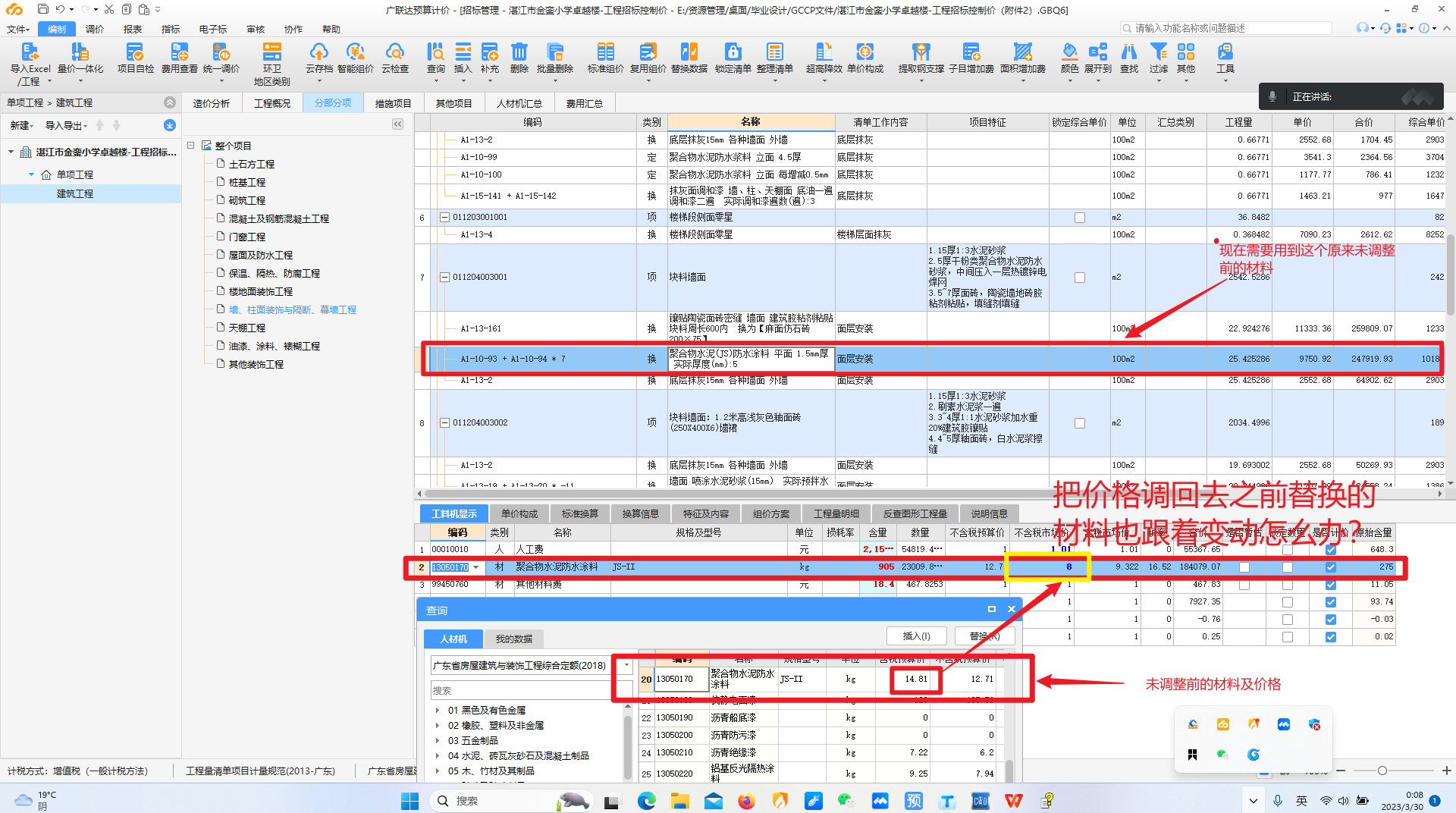The width and height of the screenshot is (1456, 813).
Task: Collapse item 011203001001 row
Action: (x=444, y=218)
